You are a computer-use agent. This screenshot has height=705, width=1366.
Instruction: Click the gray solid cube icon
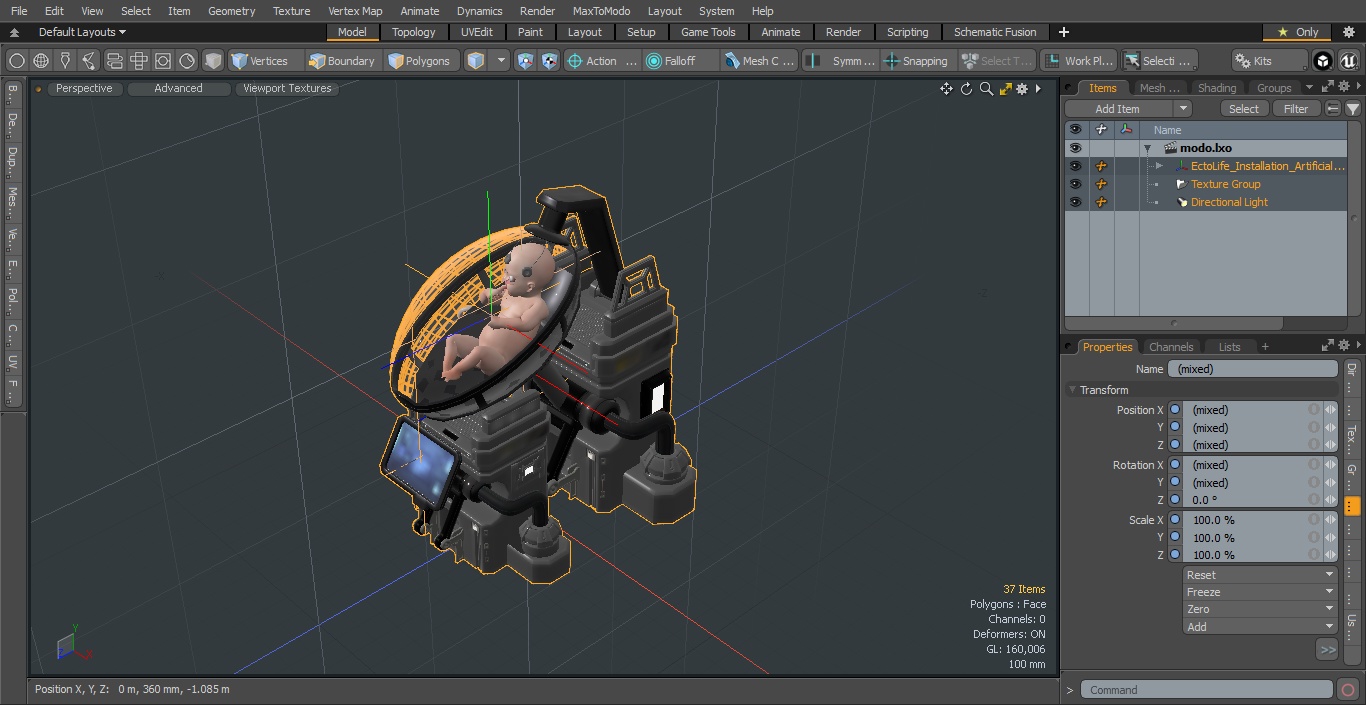click(213, 61)
